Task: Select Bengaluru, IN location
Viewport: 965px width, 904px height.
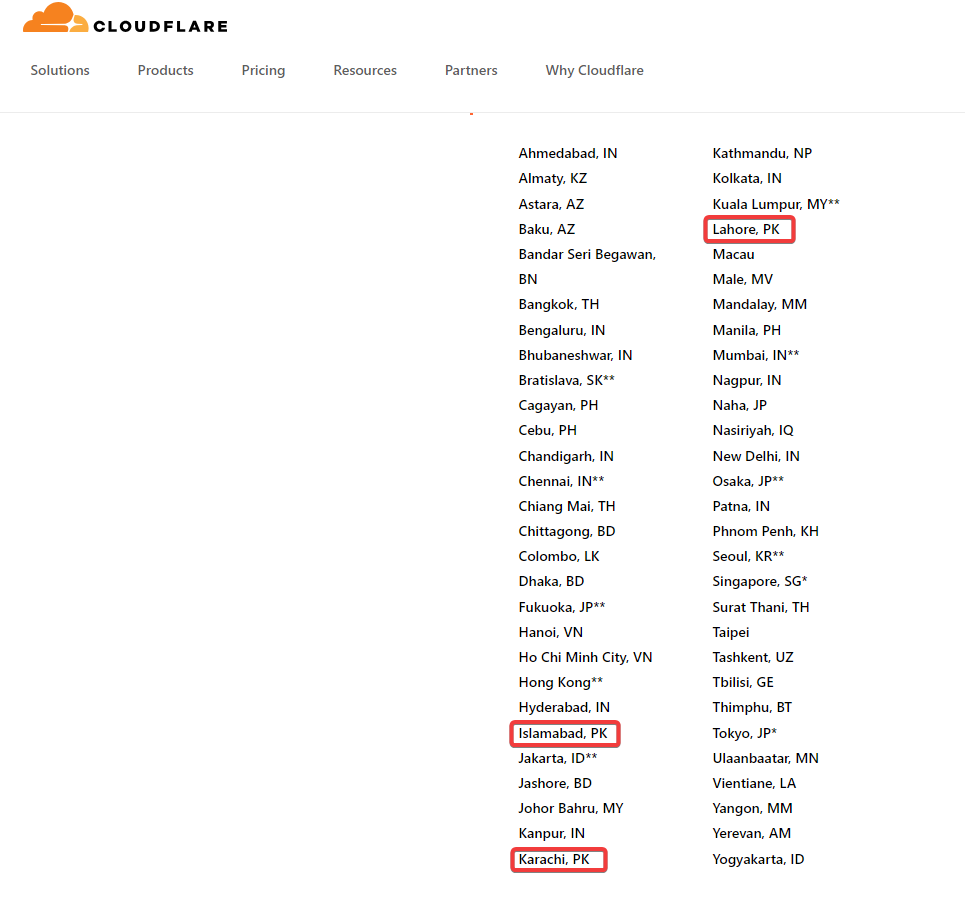Action: 562,330
